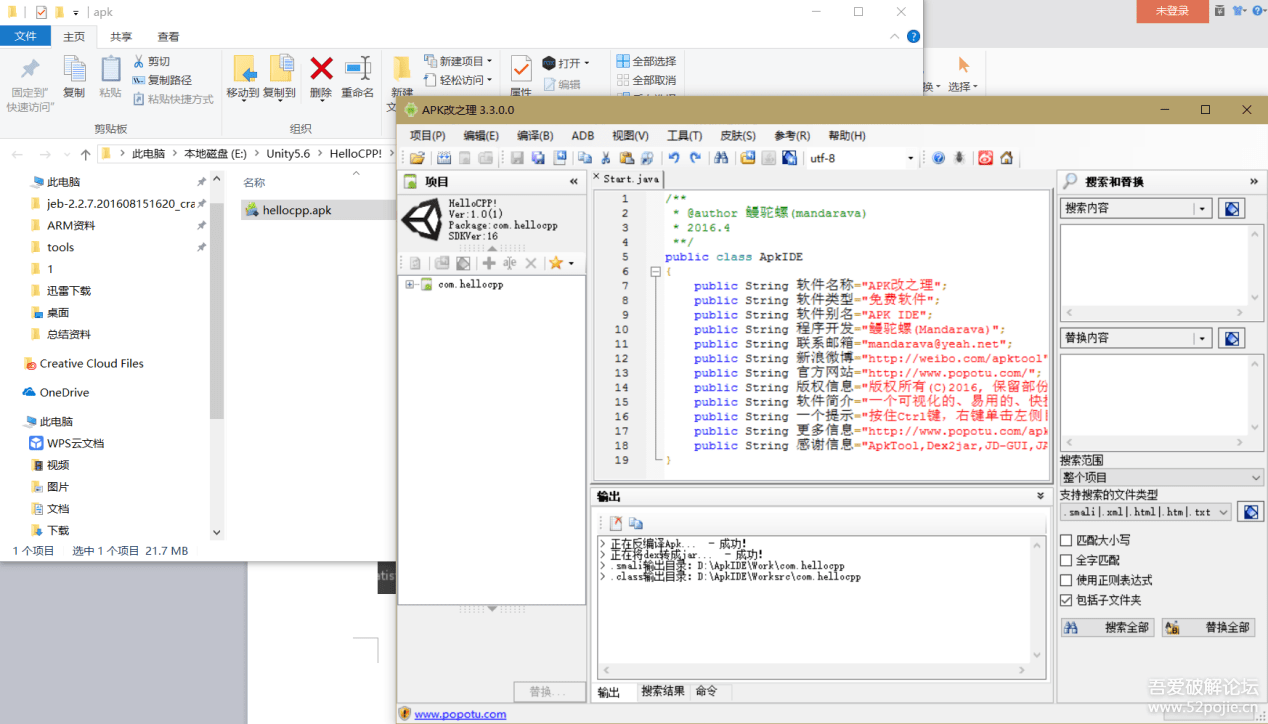Click 复制路径 in Explorer ribbon
The width and height of the screenshot is (1268, 724).
point(162,80)
